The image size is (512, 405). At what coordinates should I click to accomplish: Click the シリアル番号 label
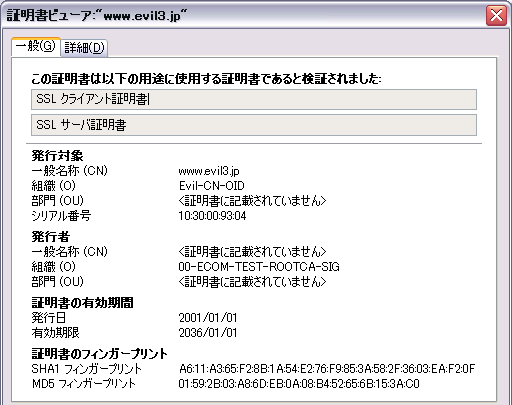(x=61, y=216)
